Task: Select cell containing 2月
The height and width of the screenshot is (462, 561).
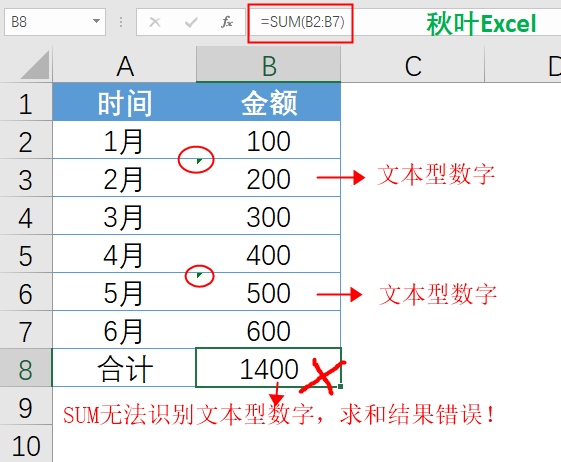Action: point(125,178)
